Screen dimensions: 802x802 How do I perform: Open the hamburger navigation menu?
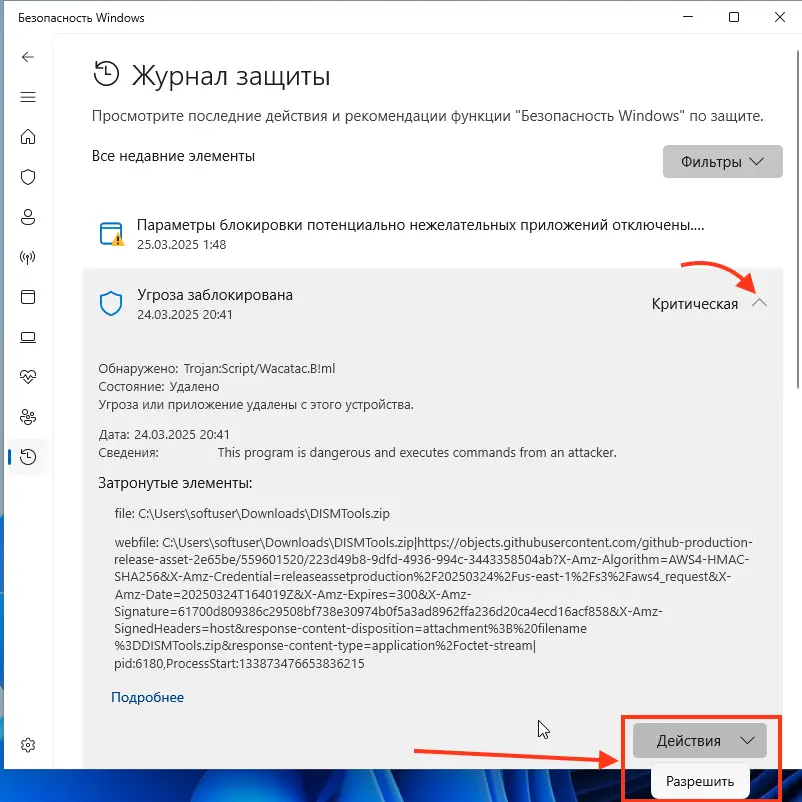click(28, 97)
